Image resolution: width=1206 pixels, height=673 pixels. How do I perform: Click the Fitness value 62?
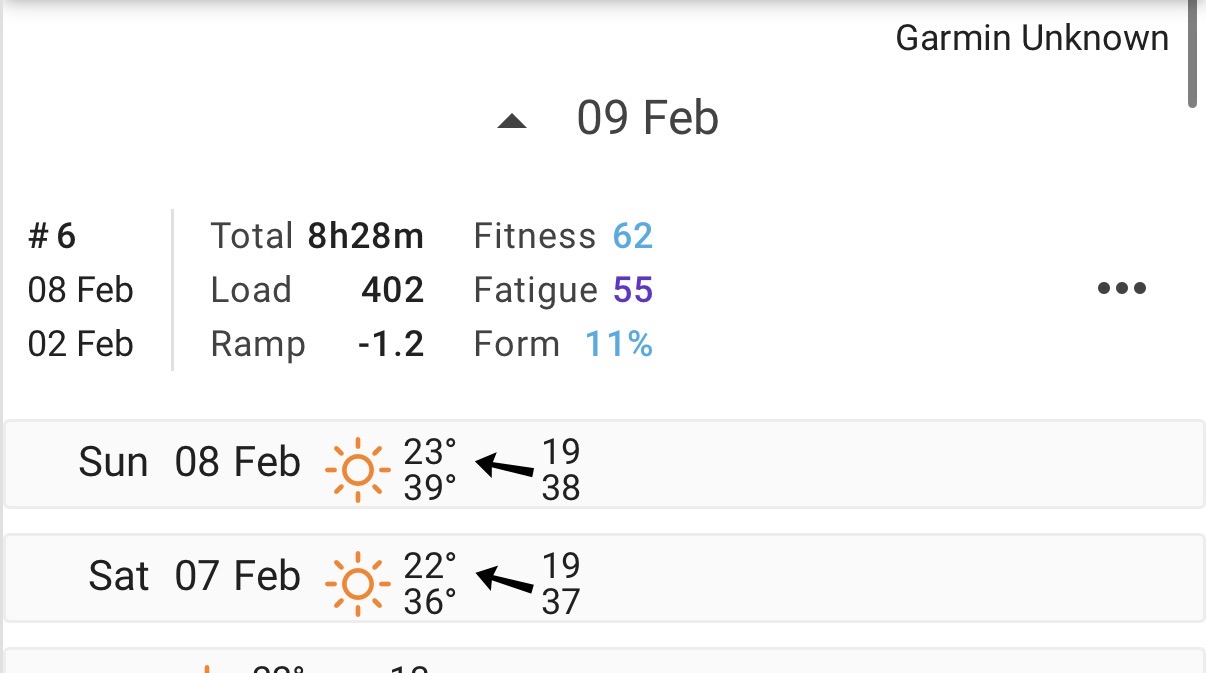point(632,237)
